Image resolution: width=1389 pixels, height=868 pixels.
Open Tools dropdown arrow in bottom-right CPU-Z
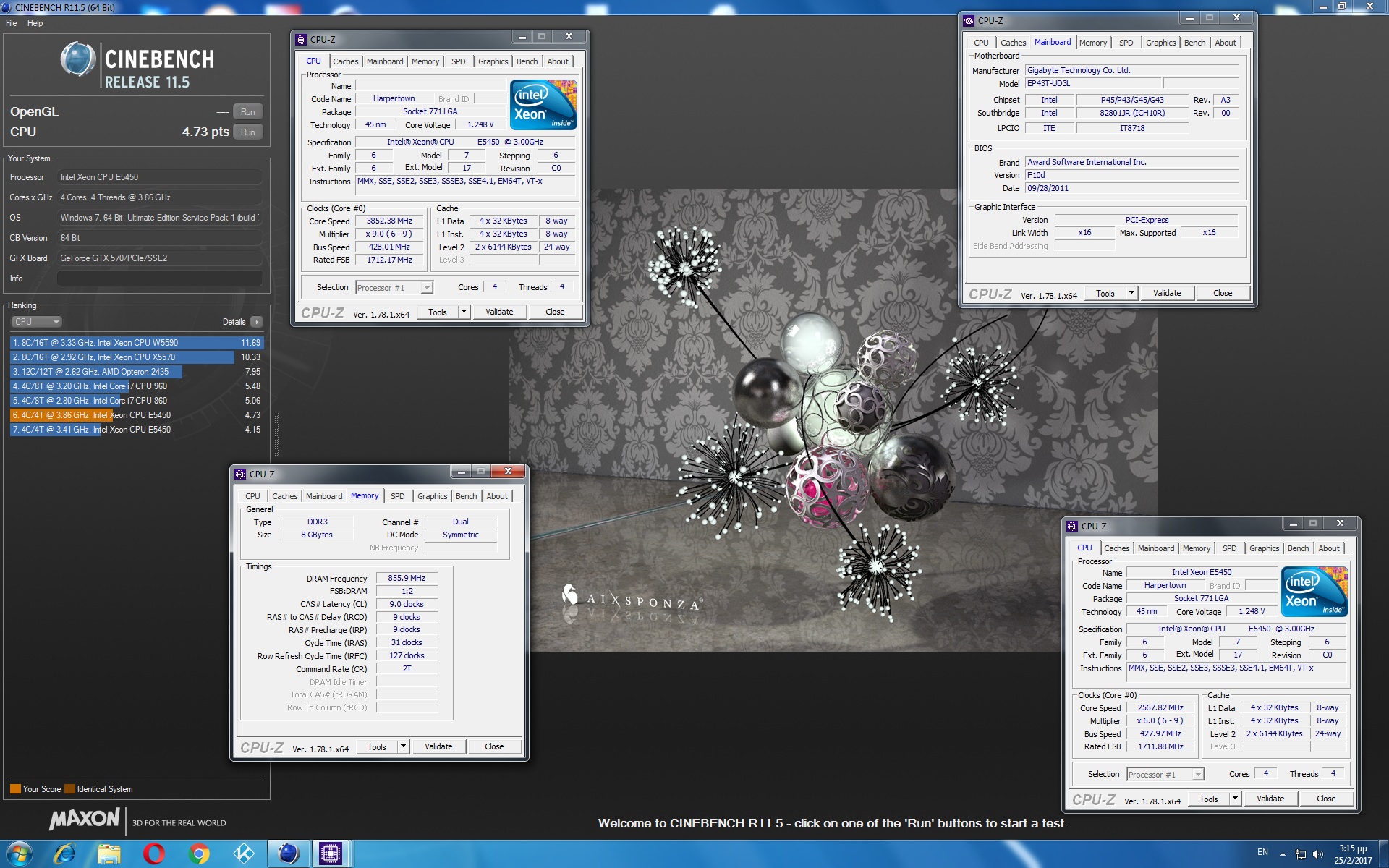click(1235, 799)
